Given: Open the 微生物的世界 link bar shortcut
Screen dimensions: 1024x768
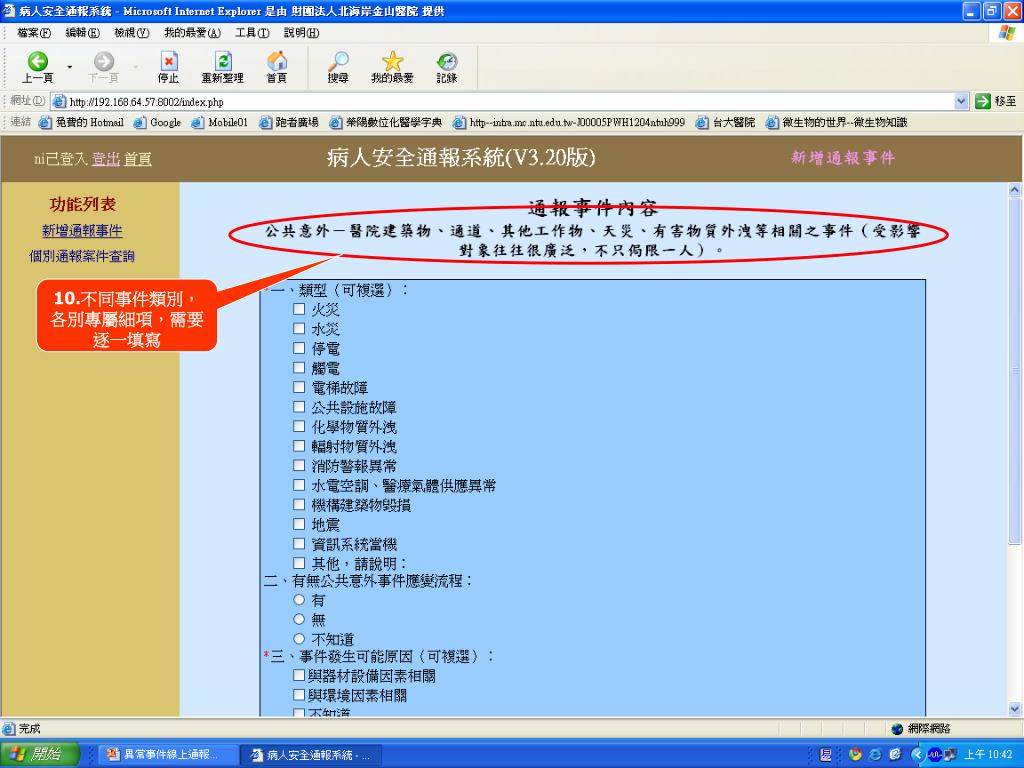Looking at the screenshot, I should pyautogui.click(x=837, y=122).
